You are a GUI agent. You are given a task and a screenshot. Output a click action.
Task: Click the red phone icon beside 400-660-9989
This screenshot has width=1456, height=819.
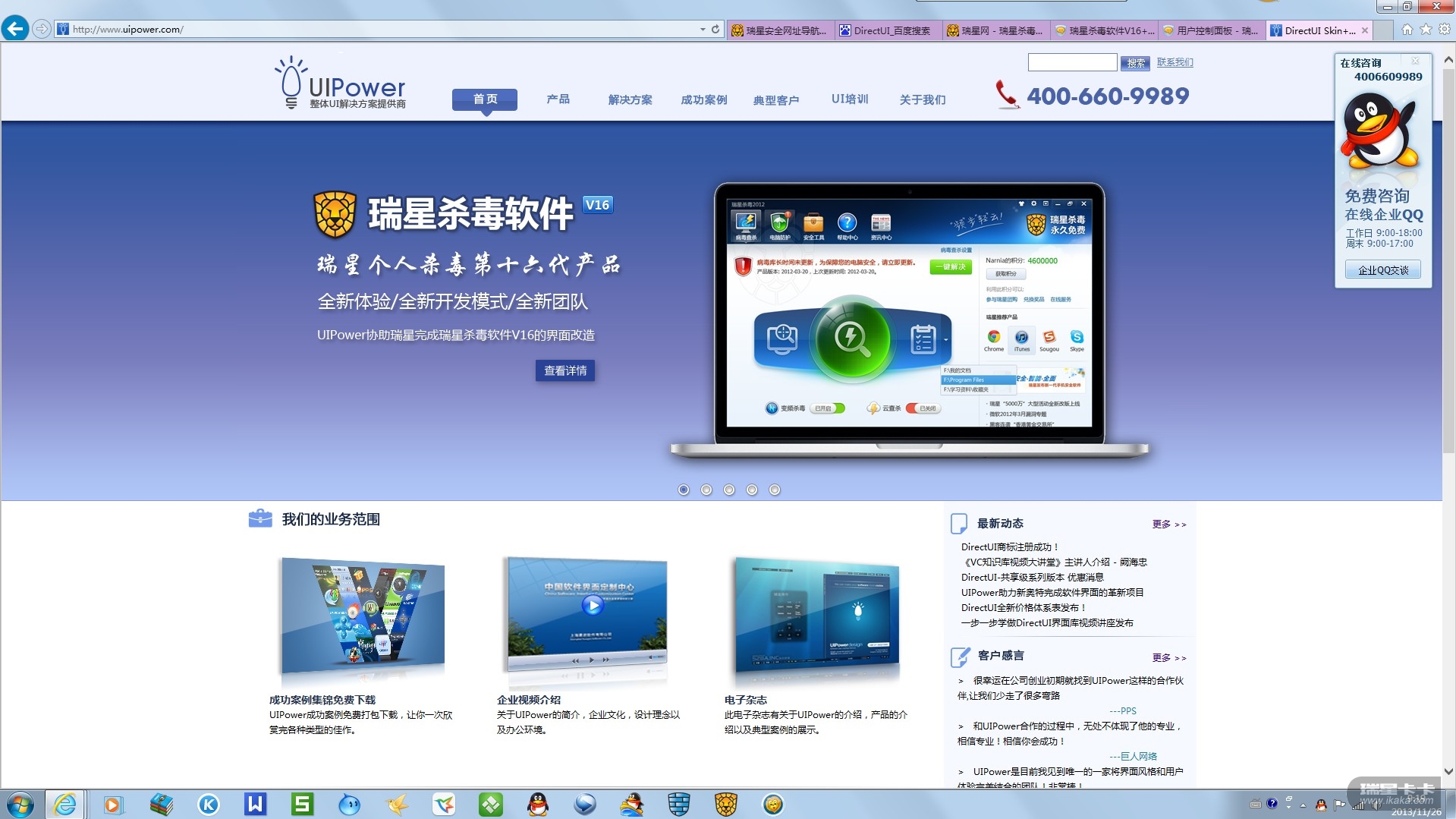pyautogui.click(x=1007, y=95)
